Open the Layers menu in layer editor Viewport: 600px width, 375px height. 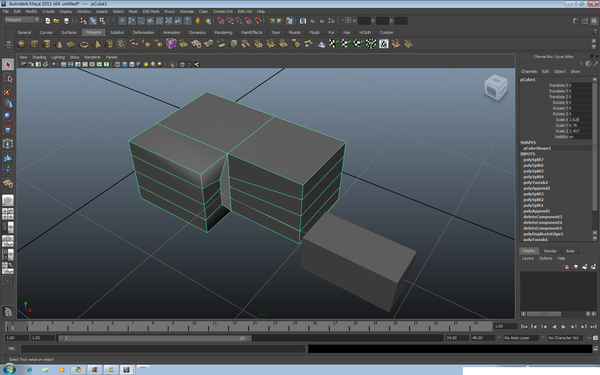click(528, 258)
